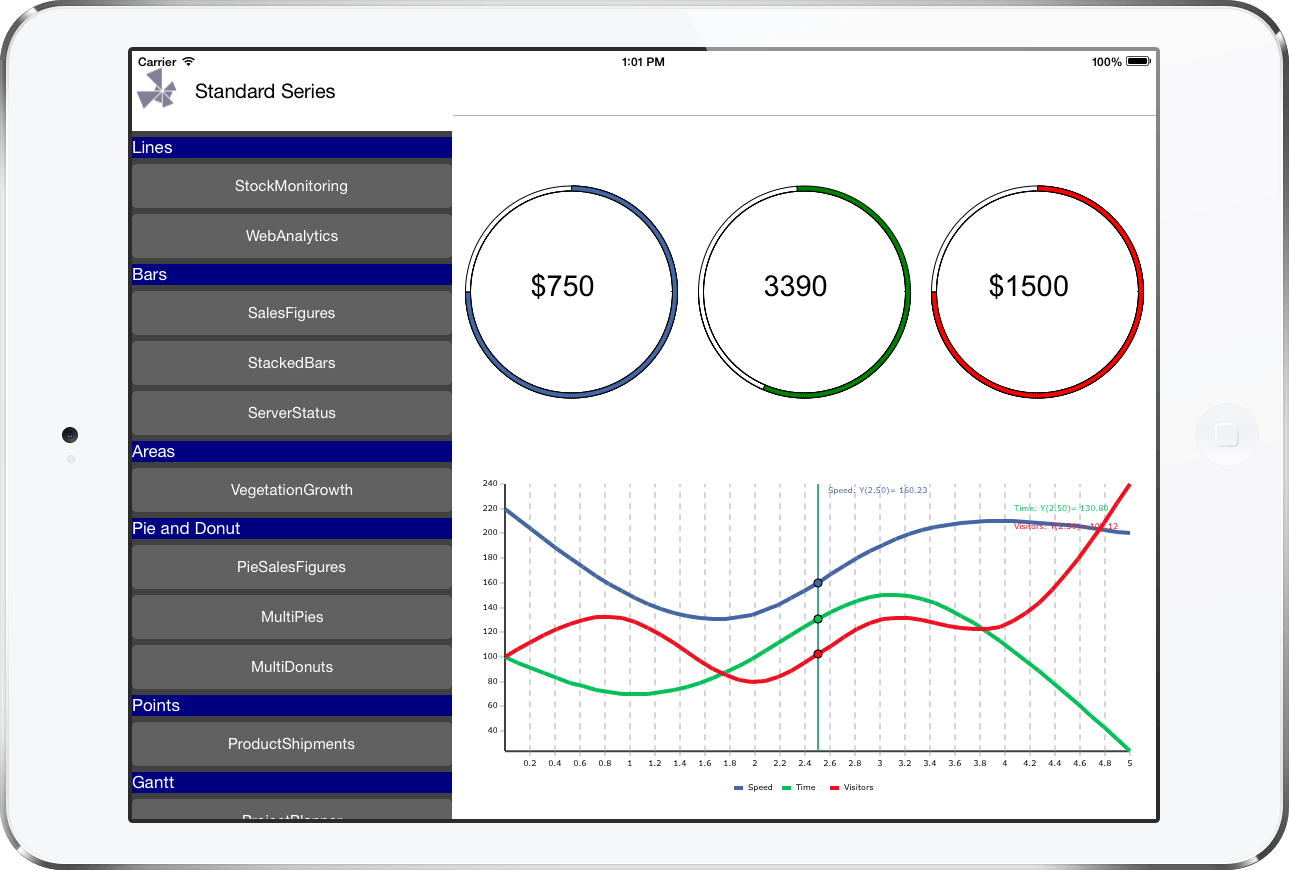Collapse the Pie and Donut section
Screen dimensions: 1289x870
point(291,528)
